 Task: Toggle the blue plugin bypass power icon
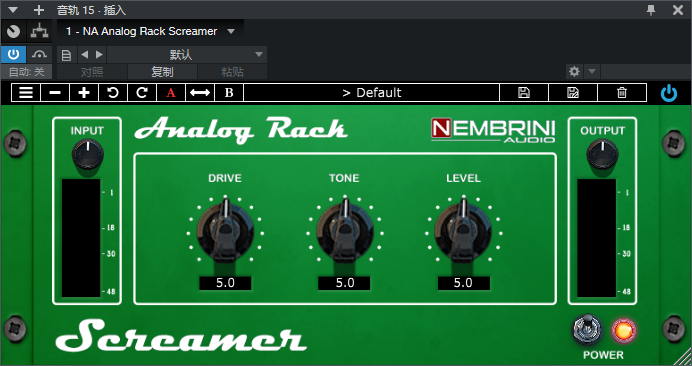coord(669,93)
